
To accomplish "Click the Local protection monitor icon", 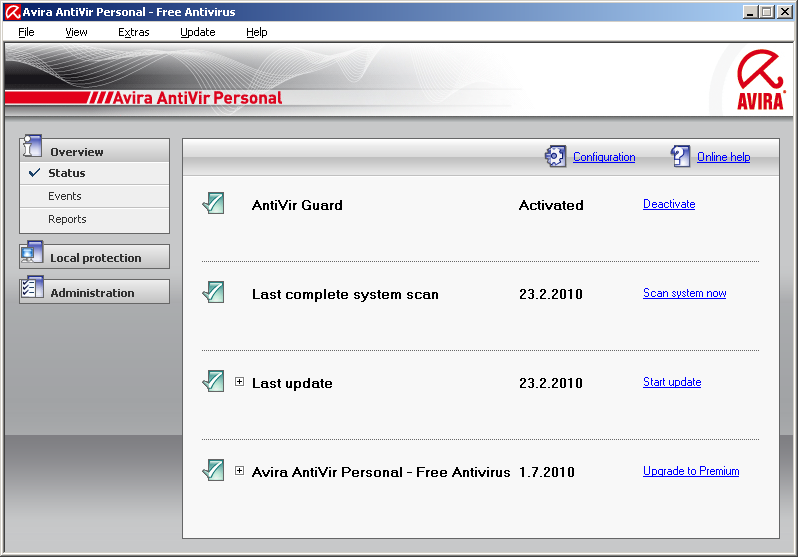I will 32,253.
